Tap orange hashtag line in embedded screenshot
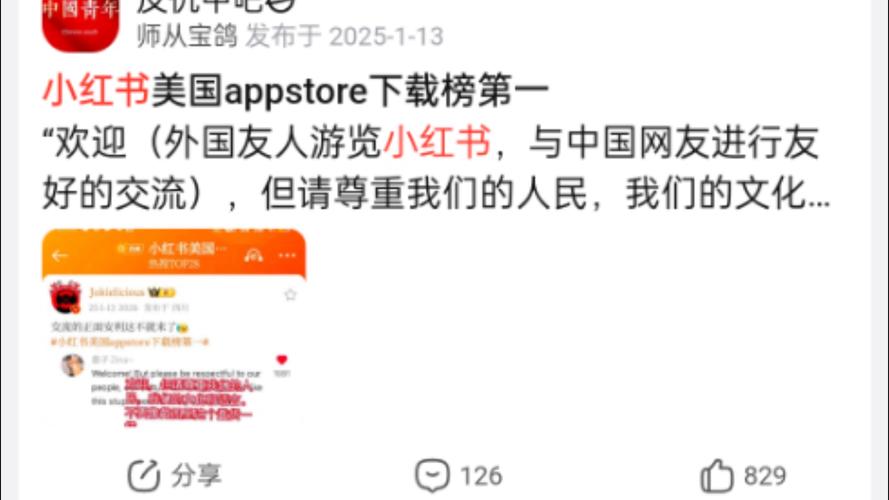The image size is (889, 500). pos(130,342)
